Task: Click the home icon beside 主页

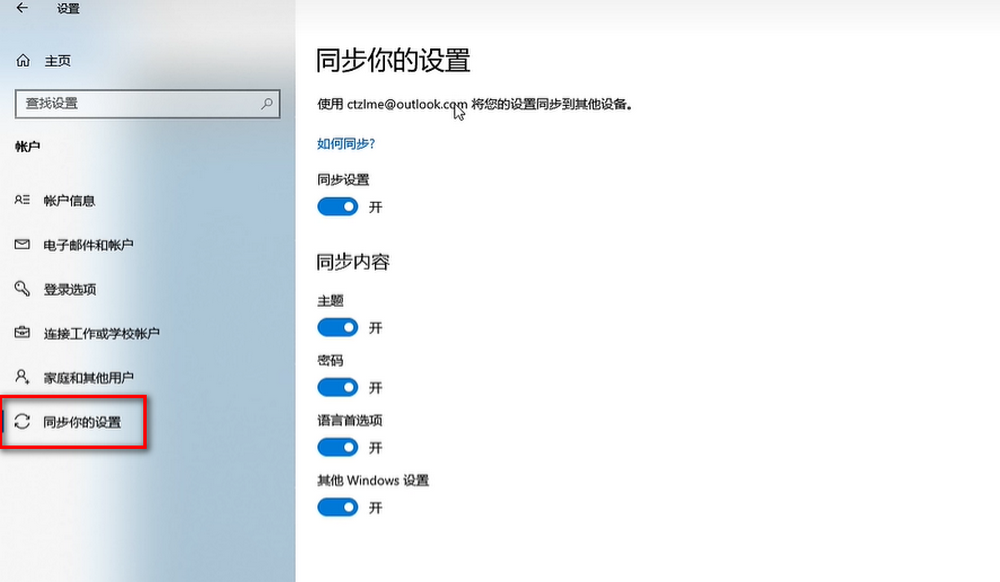Action: [x=23, y=61]
